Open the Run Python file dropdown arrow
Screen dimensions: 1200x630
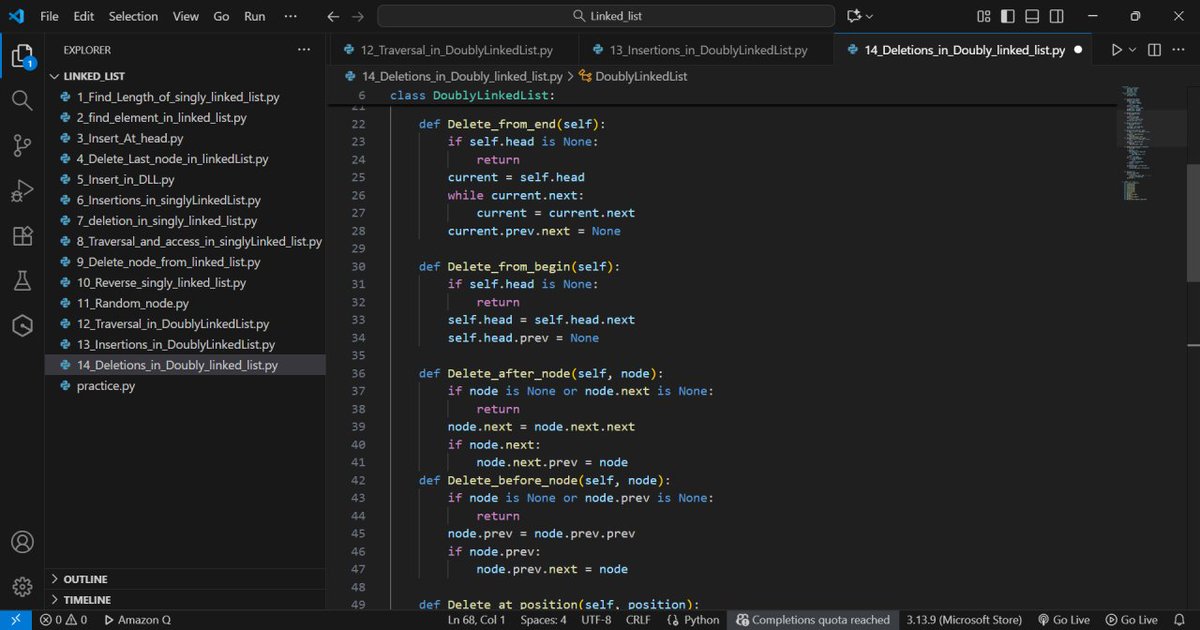1133,50
